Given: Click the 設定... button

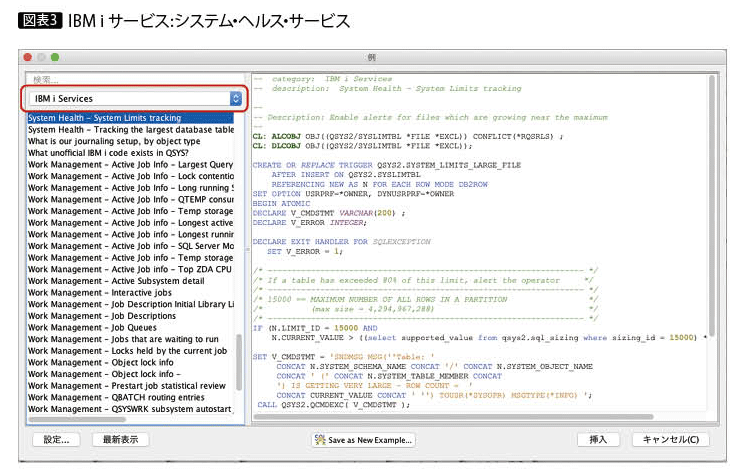Looking at the screenshot, I should coord(57,439).
